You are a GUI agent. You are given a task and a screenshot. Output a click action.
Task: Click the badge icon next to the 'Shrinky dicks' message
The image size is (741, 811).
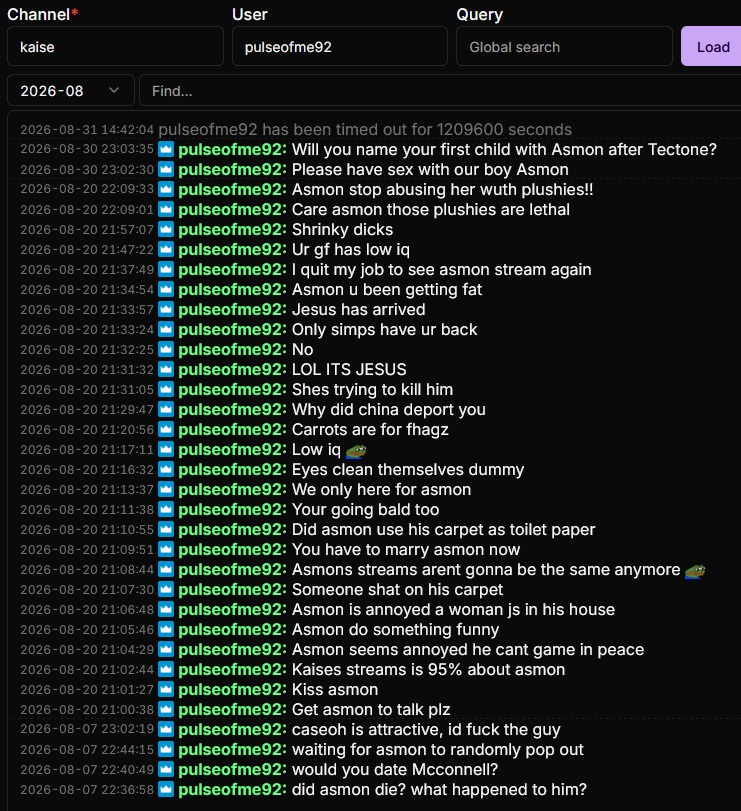point(166,229)
